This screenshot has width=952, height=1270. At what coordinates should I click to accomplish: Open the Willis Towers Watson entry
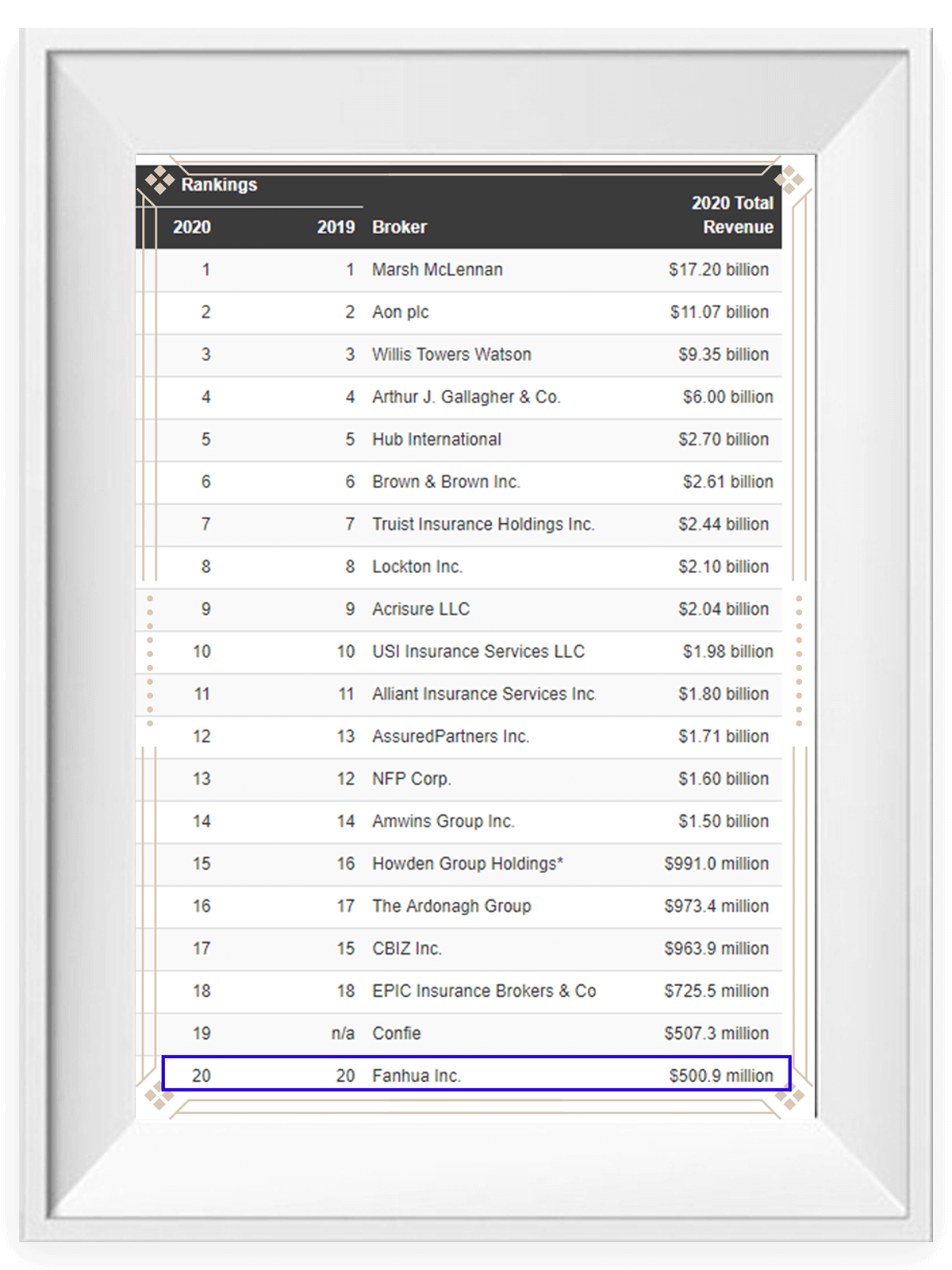(x=451, y=355)
